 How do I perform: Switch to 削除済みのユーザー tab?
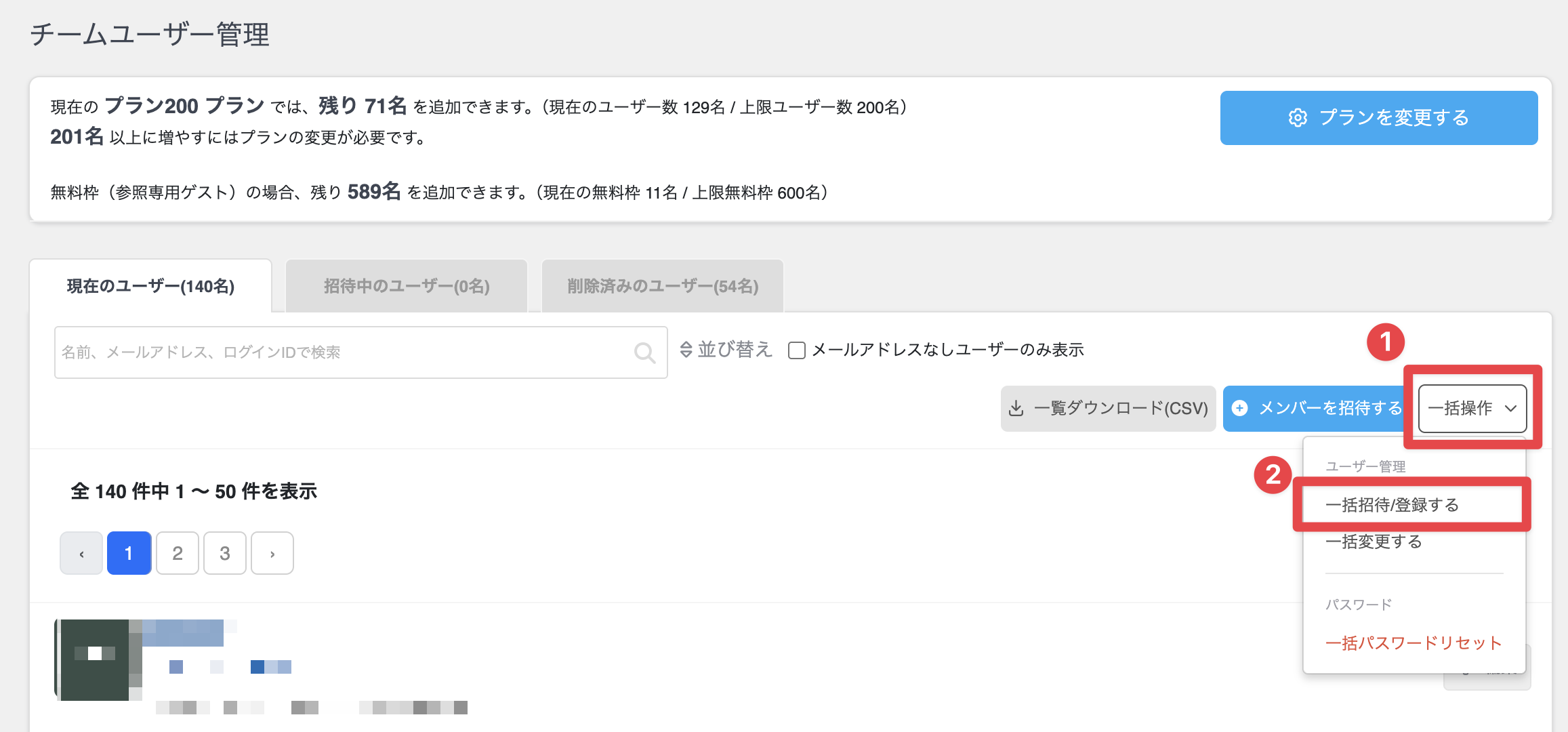(663, 286)
